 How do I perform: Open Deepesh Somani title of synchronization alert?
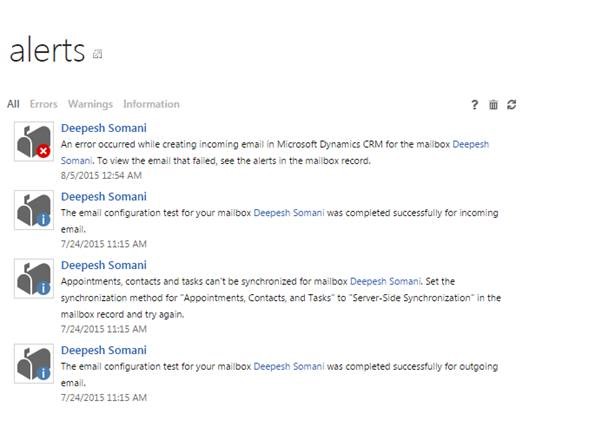coord(103,265)
